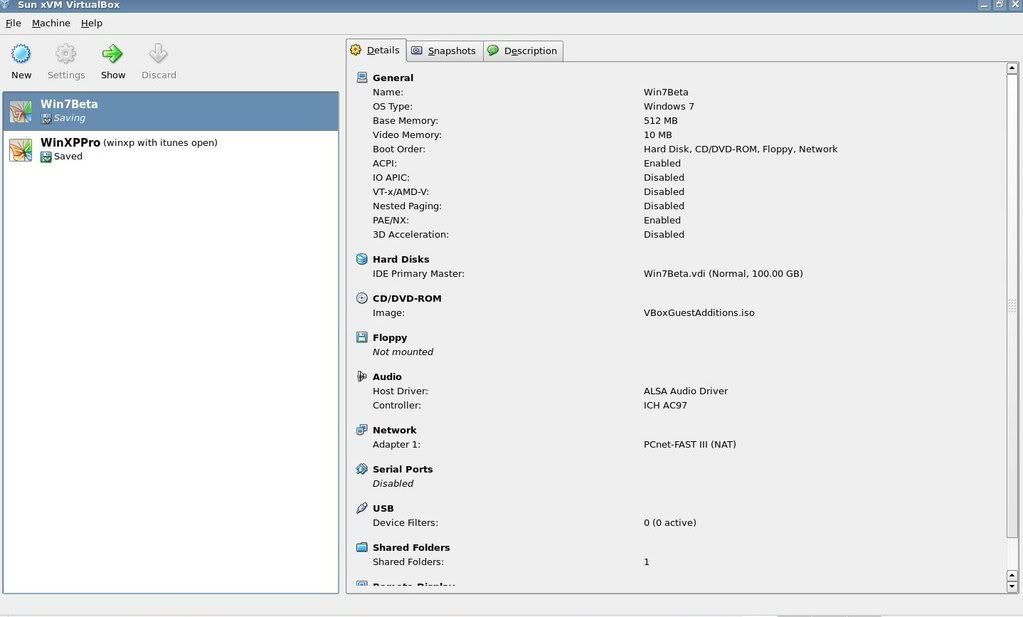Click the CD/DVD-ROM disc icon

click(362, 298)
